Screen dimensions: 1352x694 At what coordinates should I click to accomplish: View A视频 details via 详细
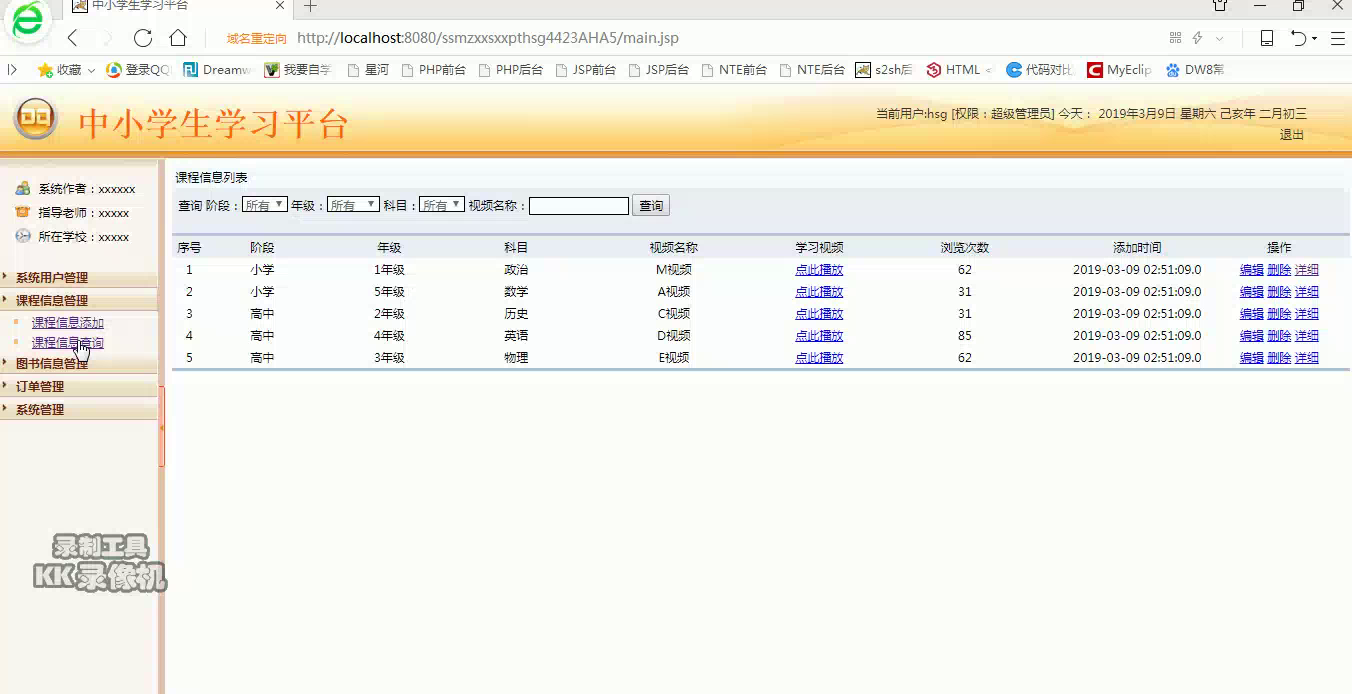tap(1306, 292)
